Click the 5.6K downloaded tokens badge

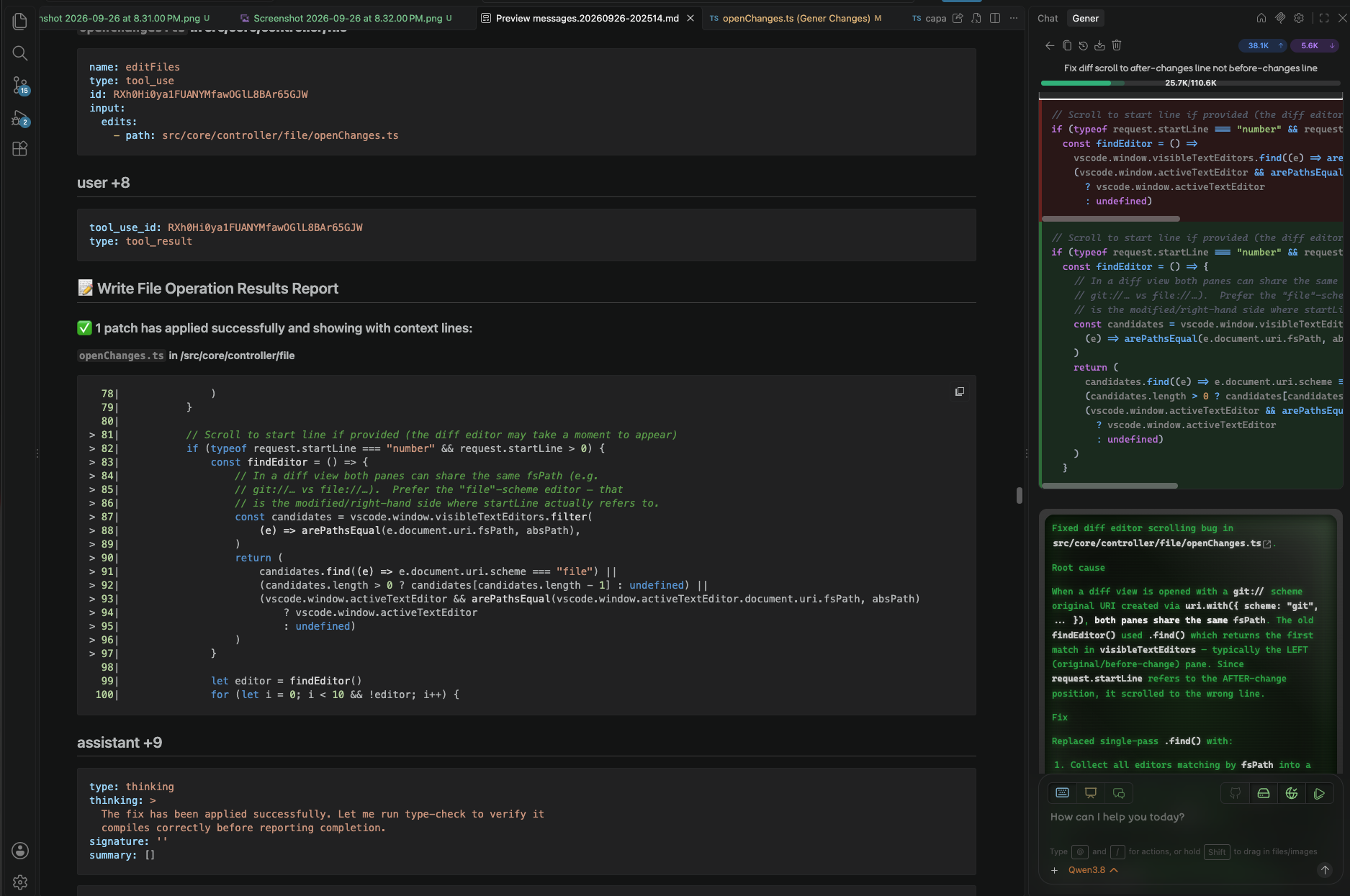[x=1315, y=45]
